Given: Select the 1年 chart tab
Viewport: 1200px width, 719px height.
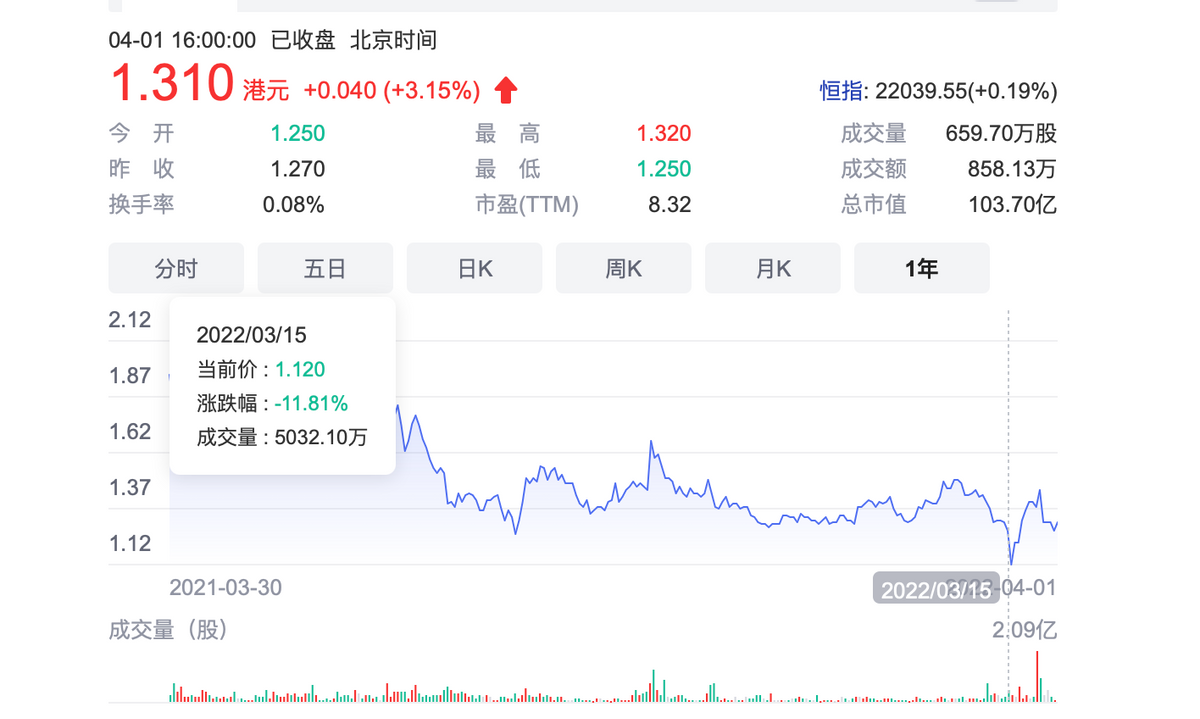Looking at the screenshot, I should pos(921,268).
